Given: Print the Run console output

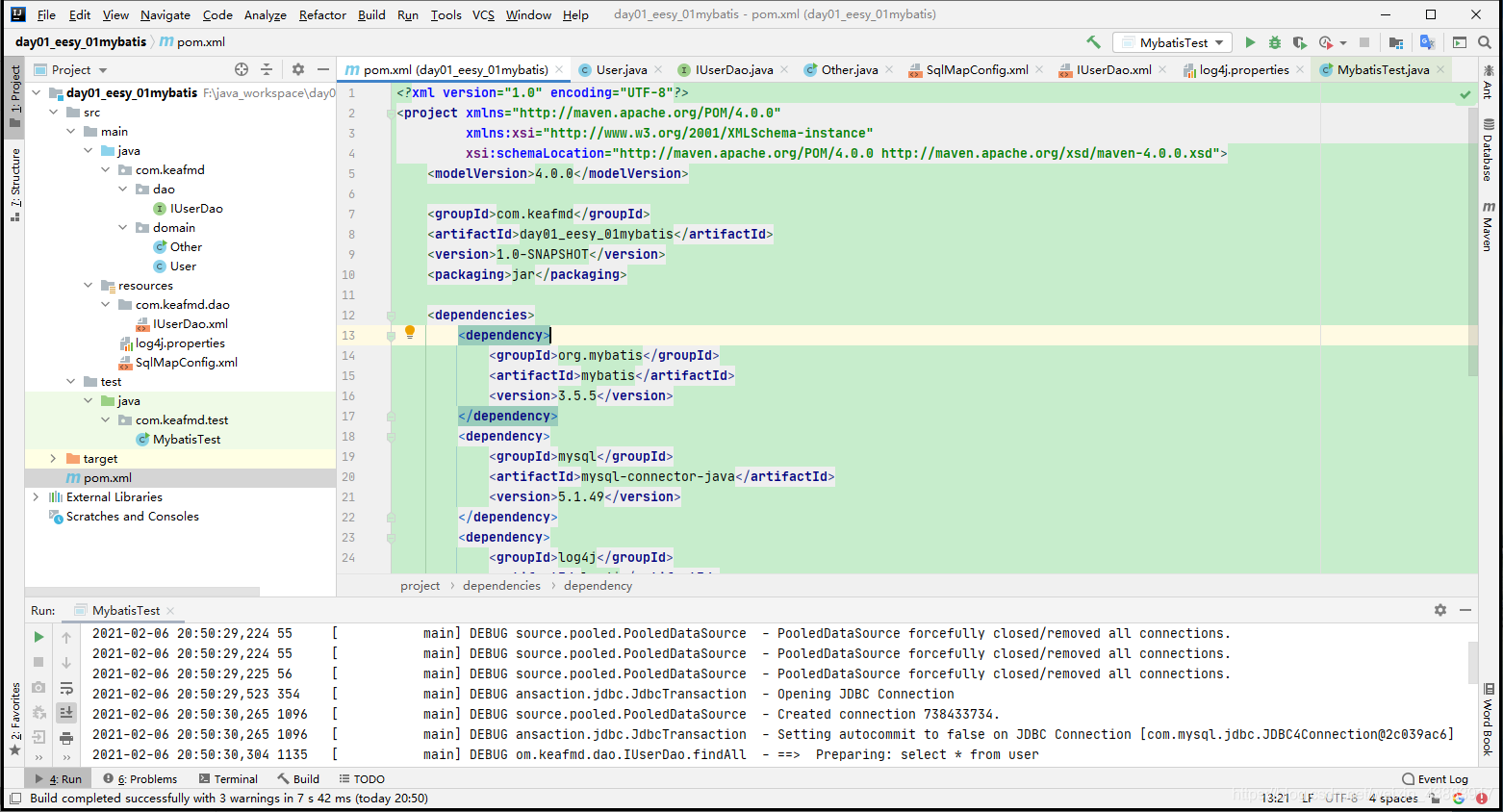Looking at the screenshot, I should [66, 738].
